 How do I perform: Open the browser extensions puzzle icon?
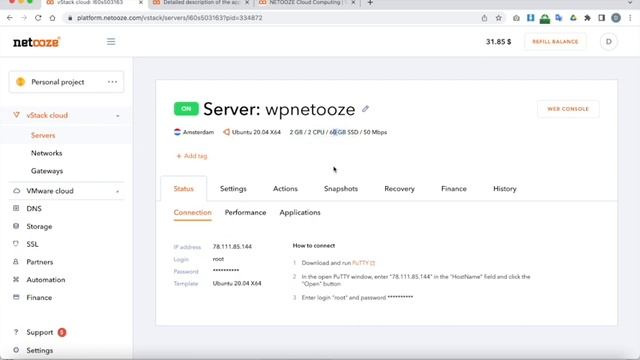click(x=587, y=18)
